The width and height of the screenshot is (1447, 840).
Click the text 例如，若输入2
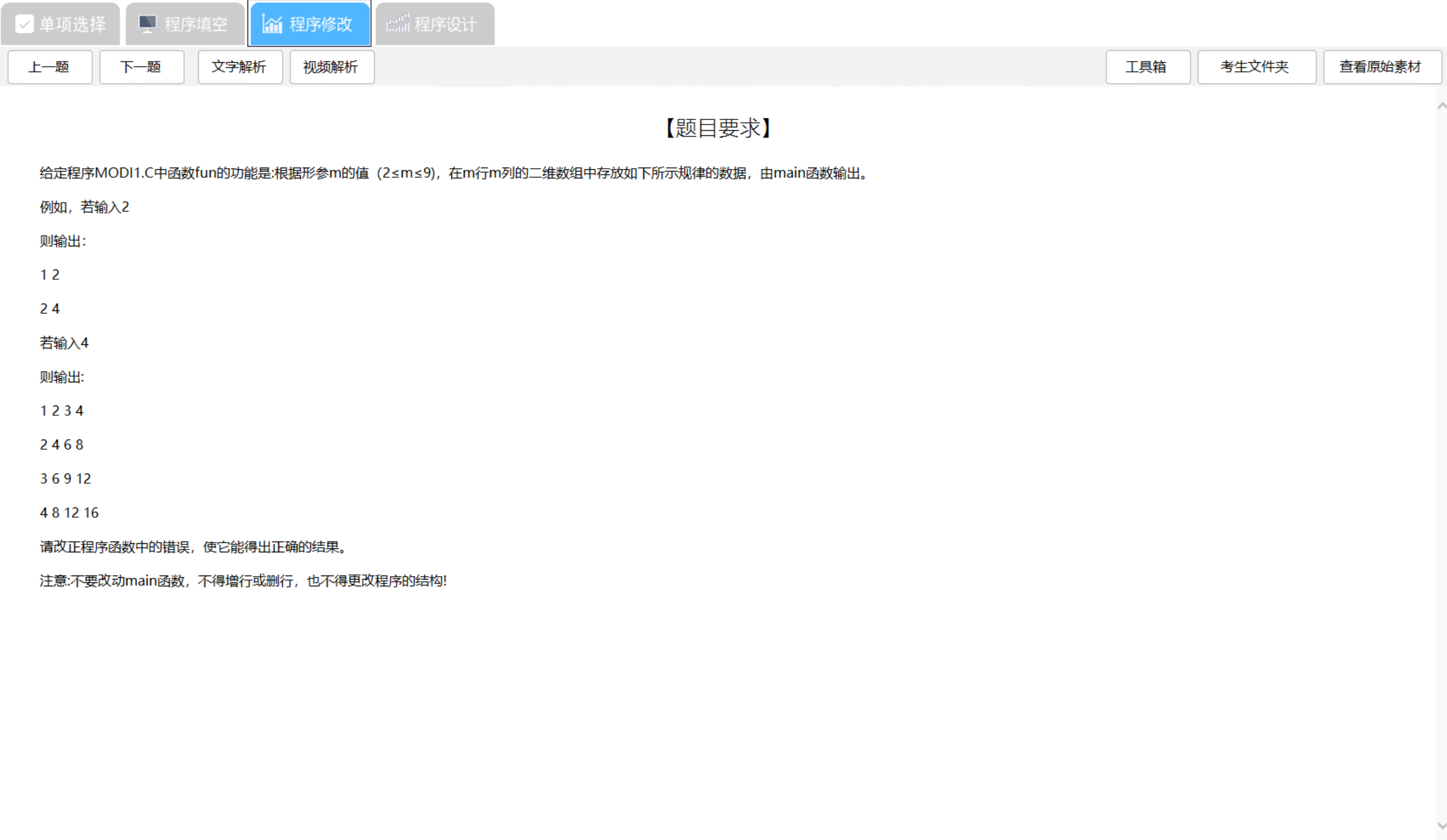point(84,207)
